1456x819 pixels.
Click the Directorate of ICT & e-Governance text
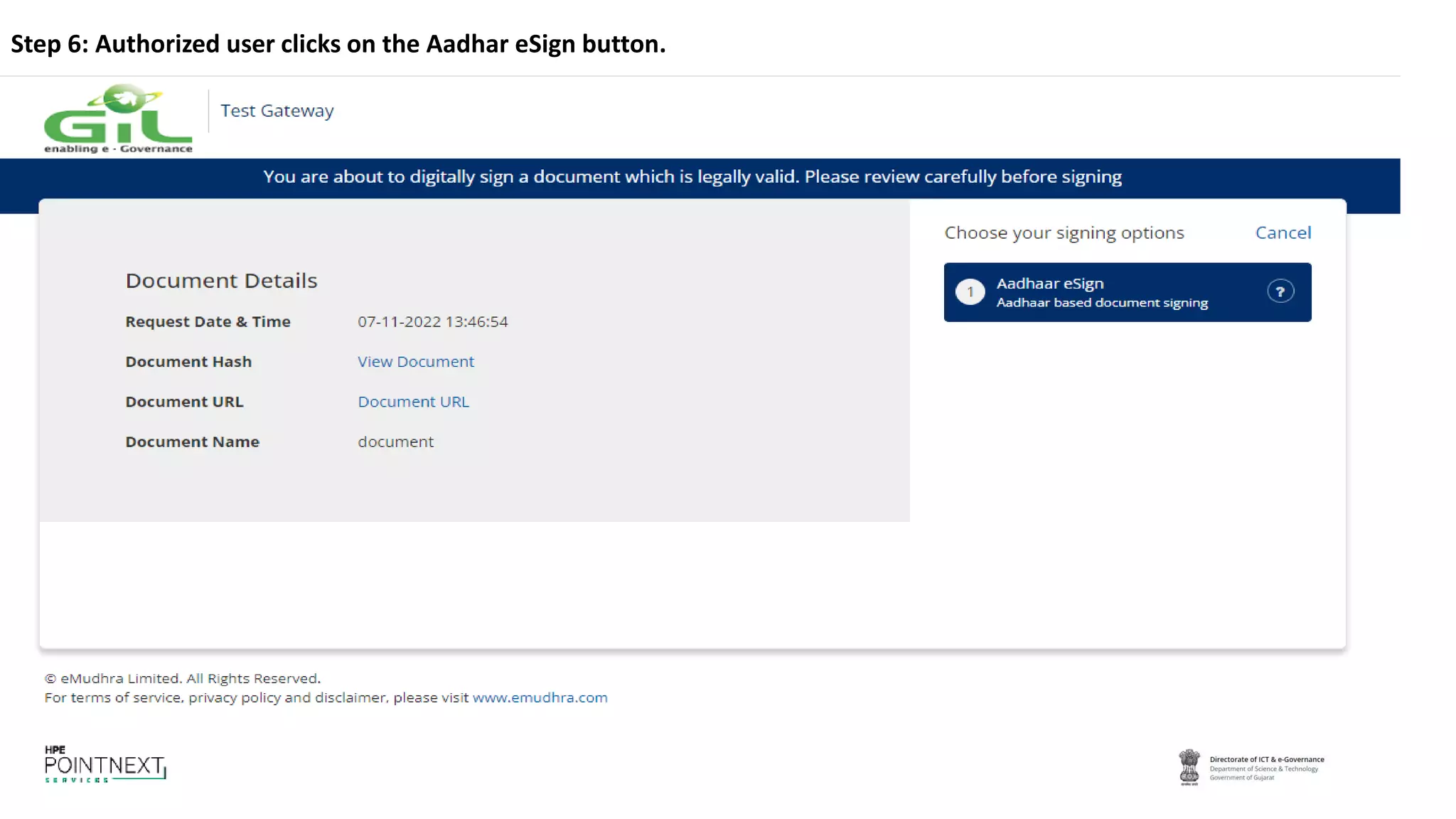click(1266, 759)
